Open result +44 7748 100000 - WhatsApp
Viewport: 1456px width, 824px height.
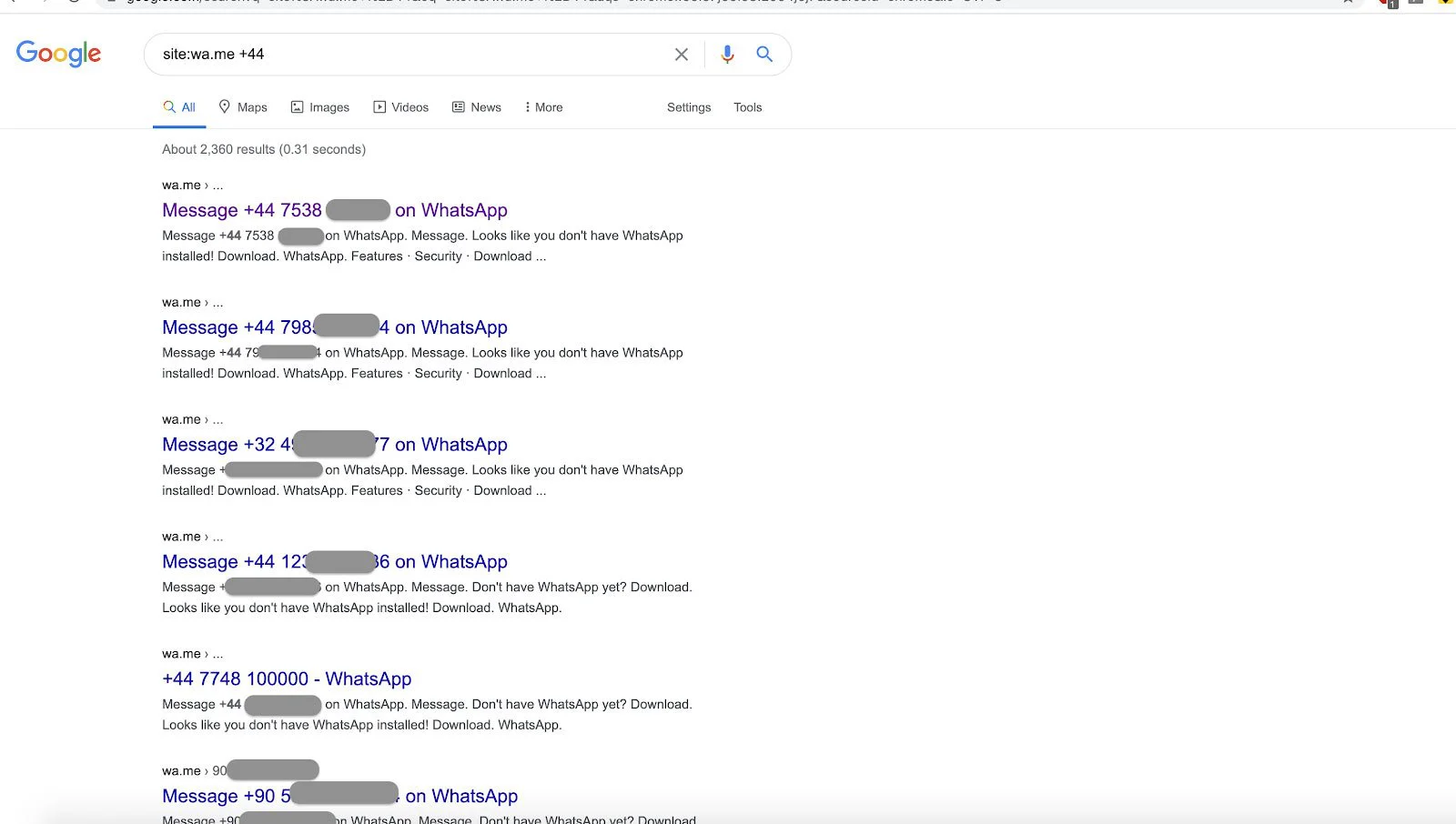pos(287,679)
